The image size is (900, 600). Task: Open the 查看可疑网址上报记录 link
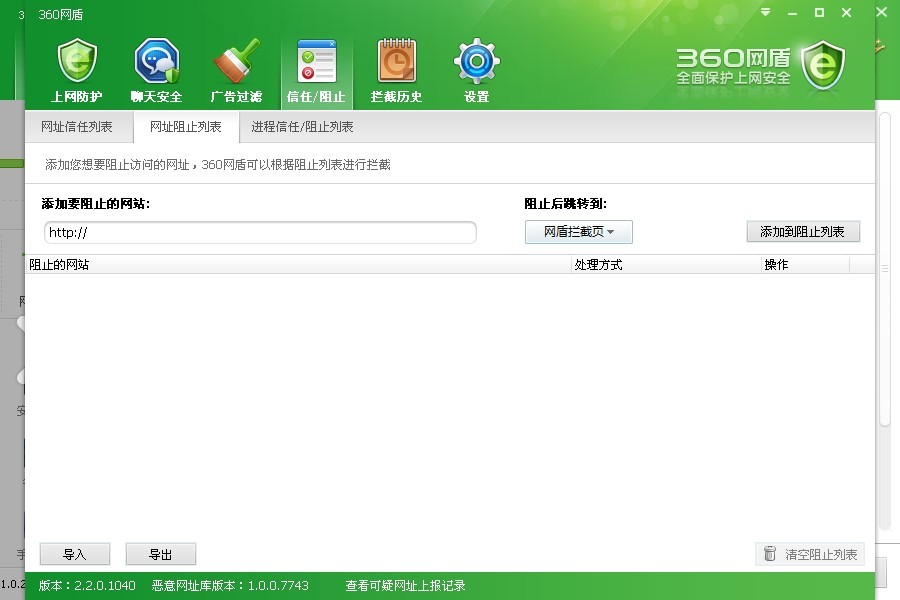[405, 586]
